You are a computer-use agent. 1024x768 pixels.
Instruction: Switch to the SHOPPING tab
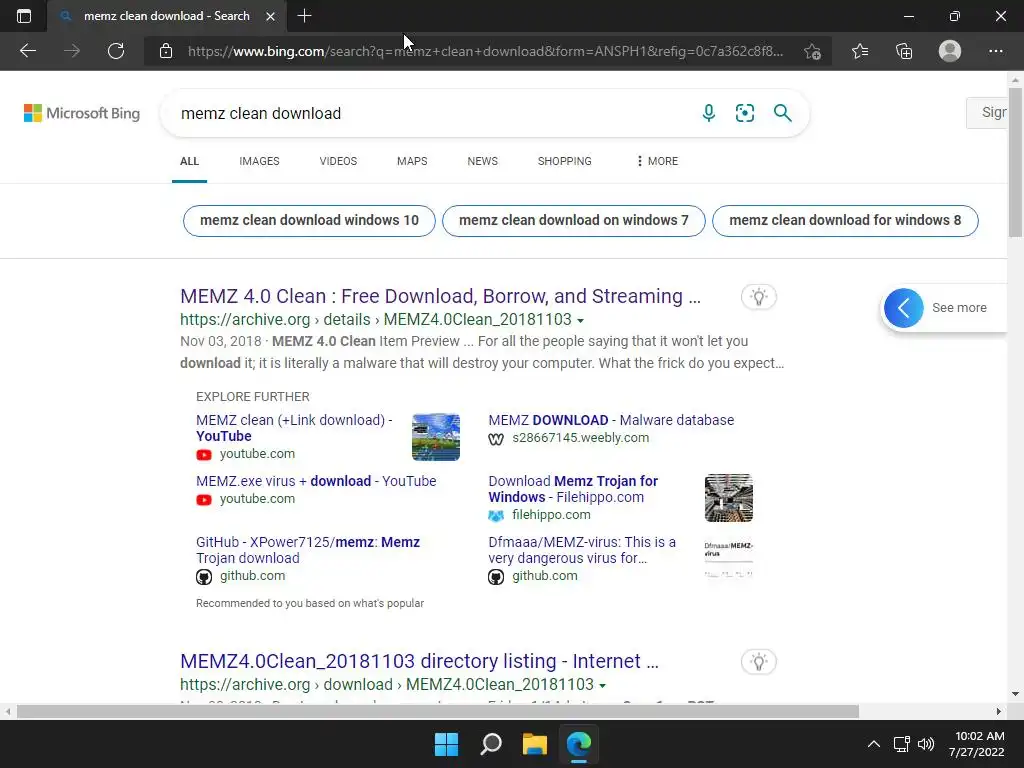click(564, 161)
